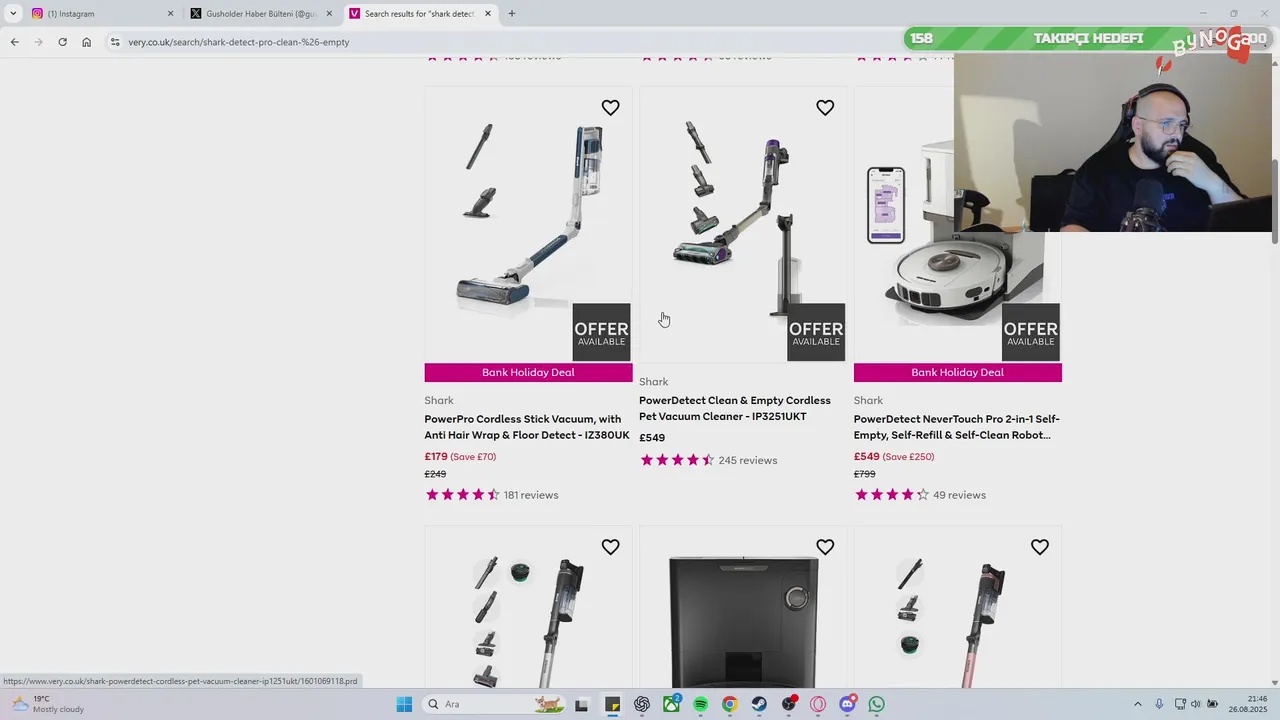Click the page vertical scrollbar
The height and width of the screenshot is (720, 1280).
1275,200
